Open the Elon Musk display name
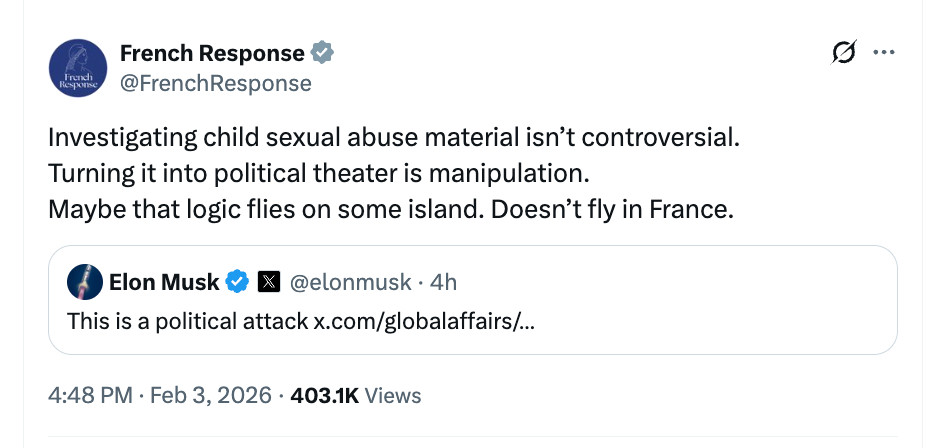Screen dimensions: 936x448 [164, 283]
